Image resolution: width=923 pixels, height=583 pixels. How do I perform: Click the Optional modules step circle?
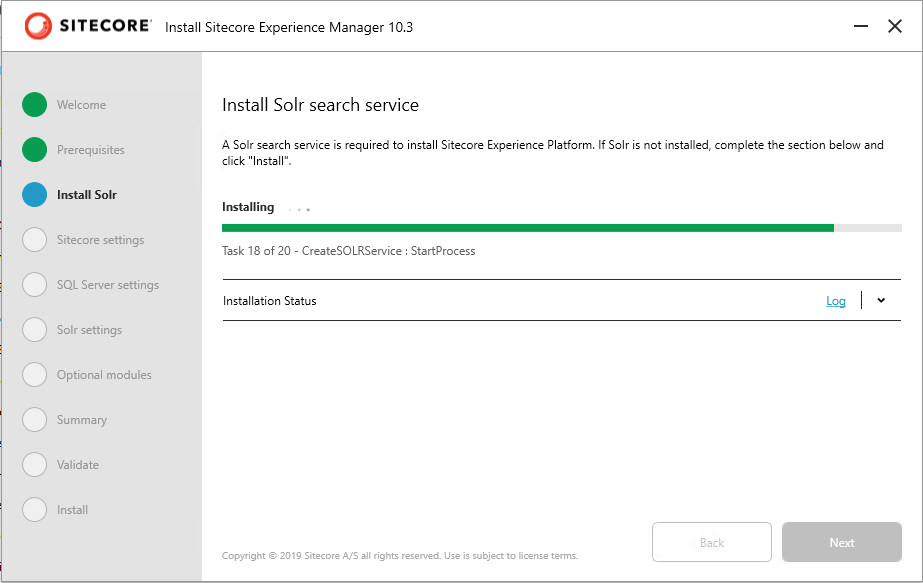35,375
